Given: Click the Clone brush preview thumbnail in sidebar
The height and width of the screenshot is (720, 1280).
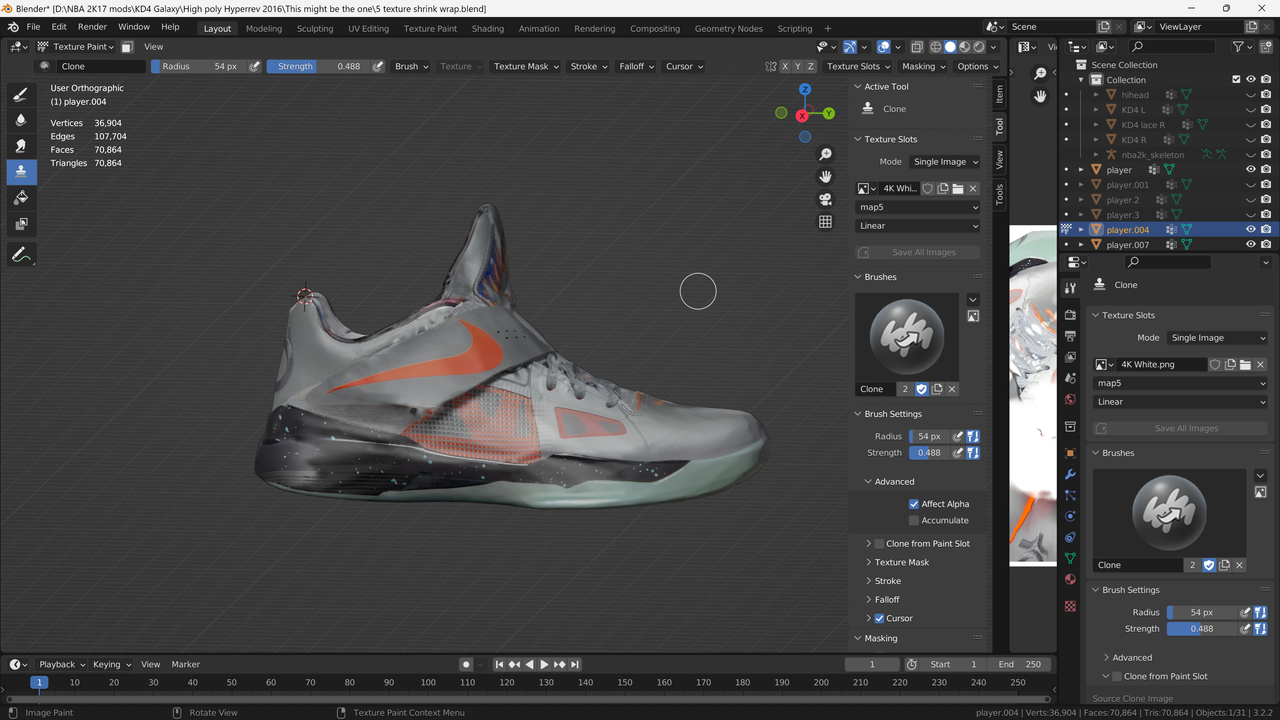Looking at the screenshot, I should point(907,336).
